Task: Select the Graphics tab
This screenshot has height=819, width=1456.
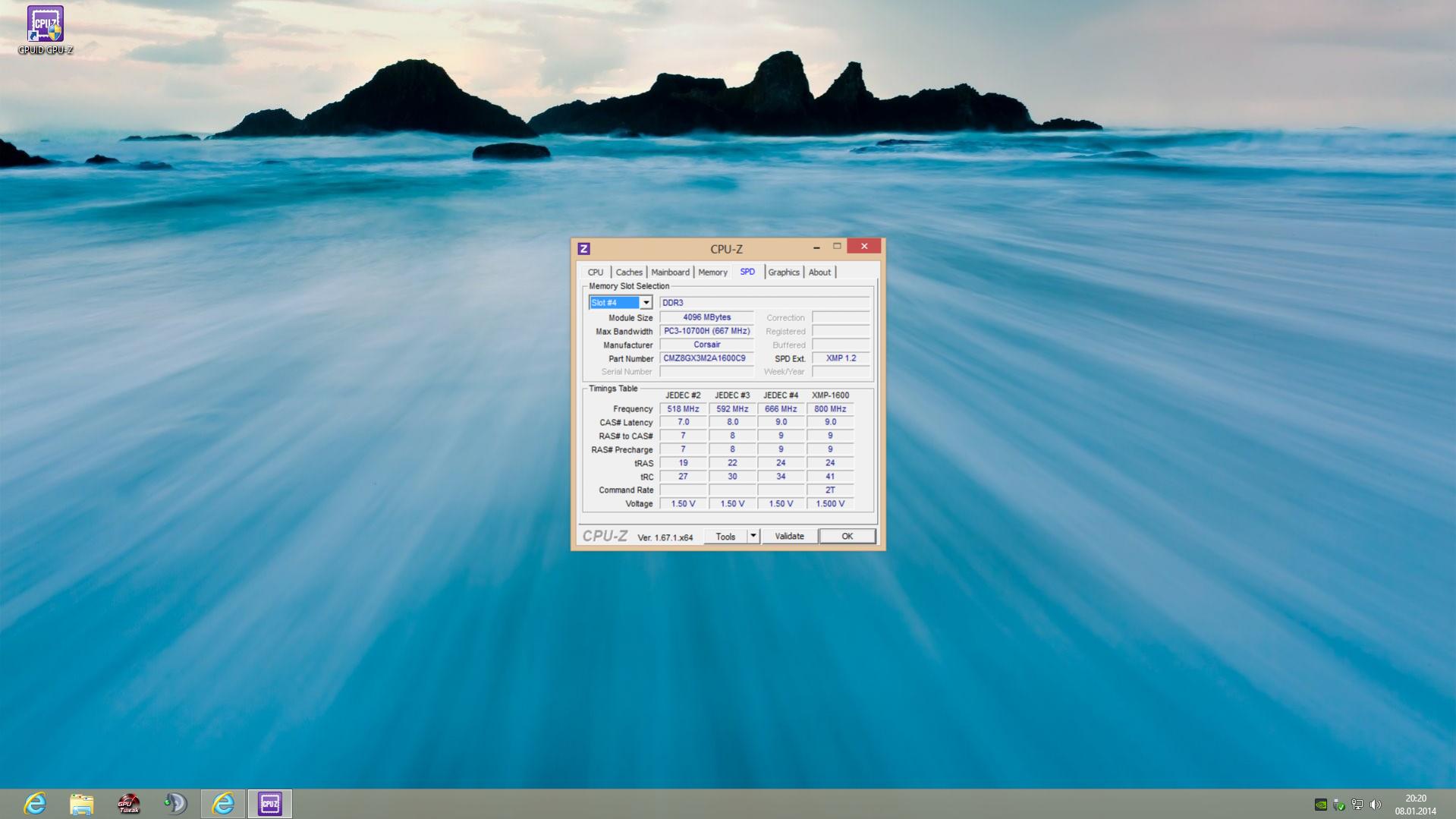Action: point(784,272)
